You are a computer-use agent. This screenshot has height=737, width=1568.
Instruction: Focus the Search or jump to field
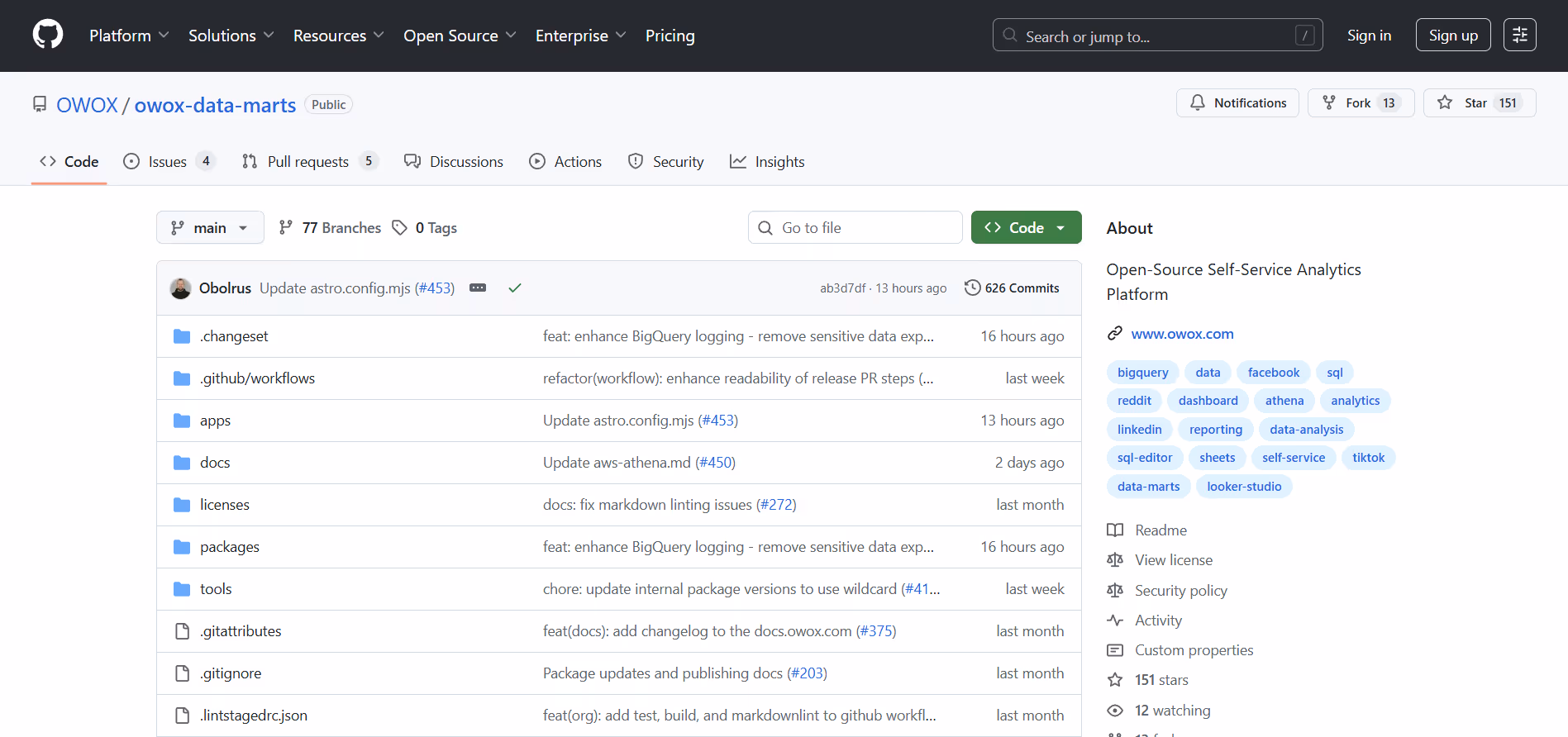pos(1157,36)
